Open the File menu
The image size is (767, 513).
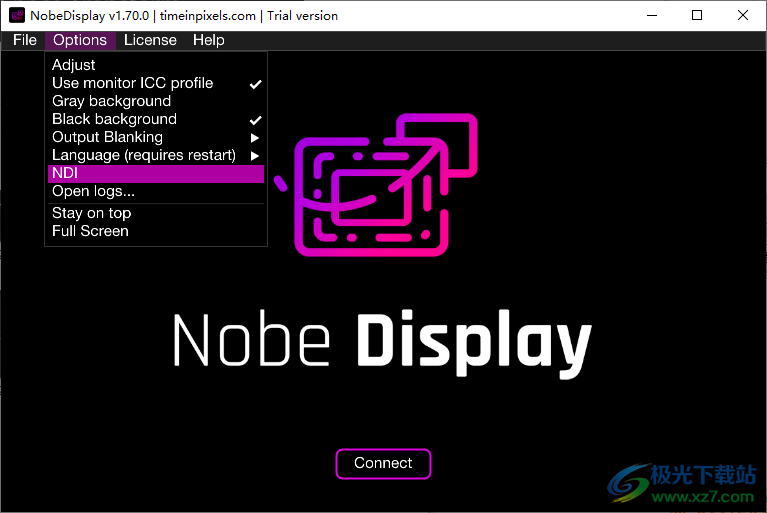(x=24, y=40)
